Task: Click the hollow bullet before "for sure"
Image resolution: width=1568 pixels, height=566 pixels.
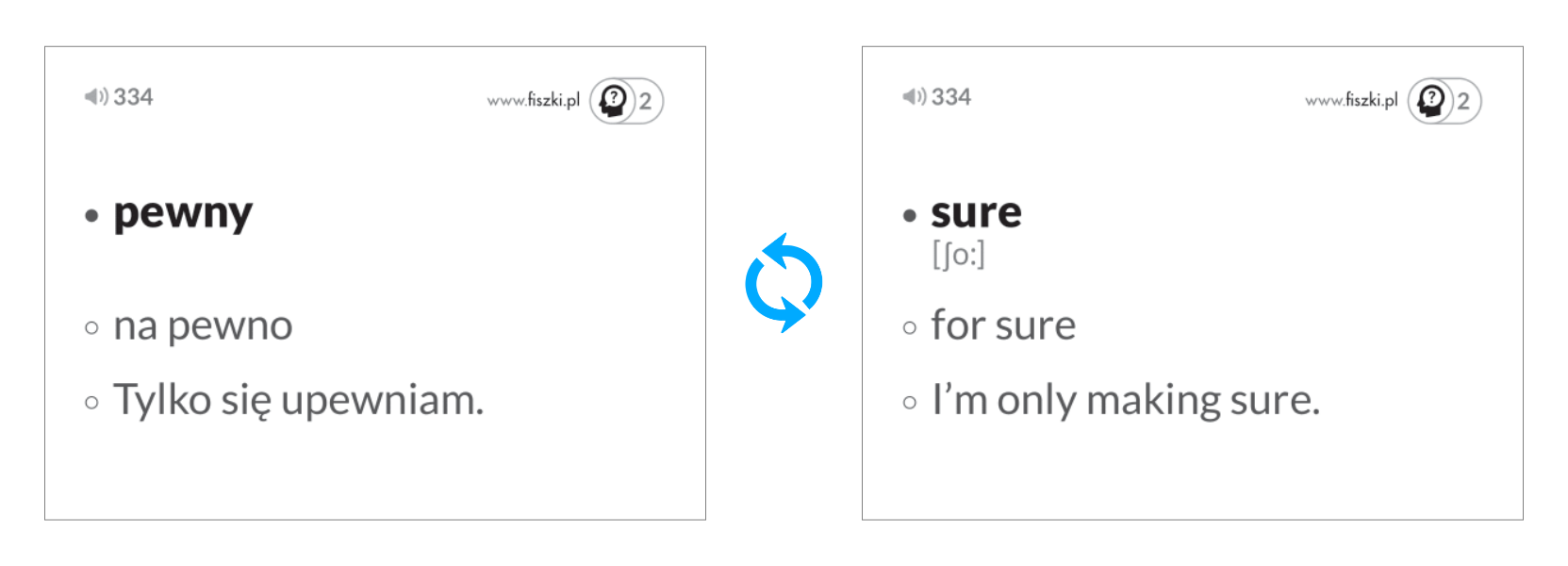Action: (x=909, y=328)
